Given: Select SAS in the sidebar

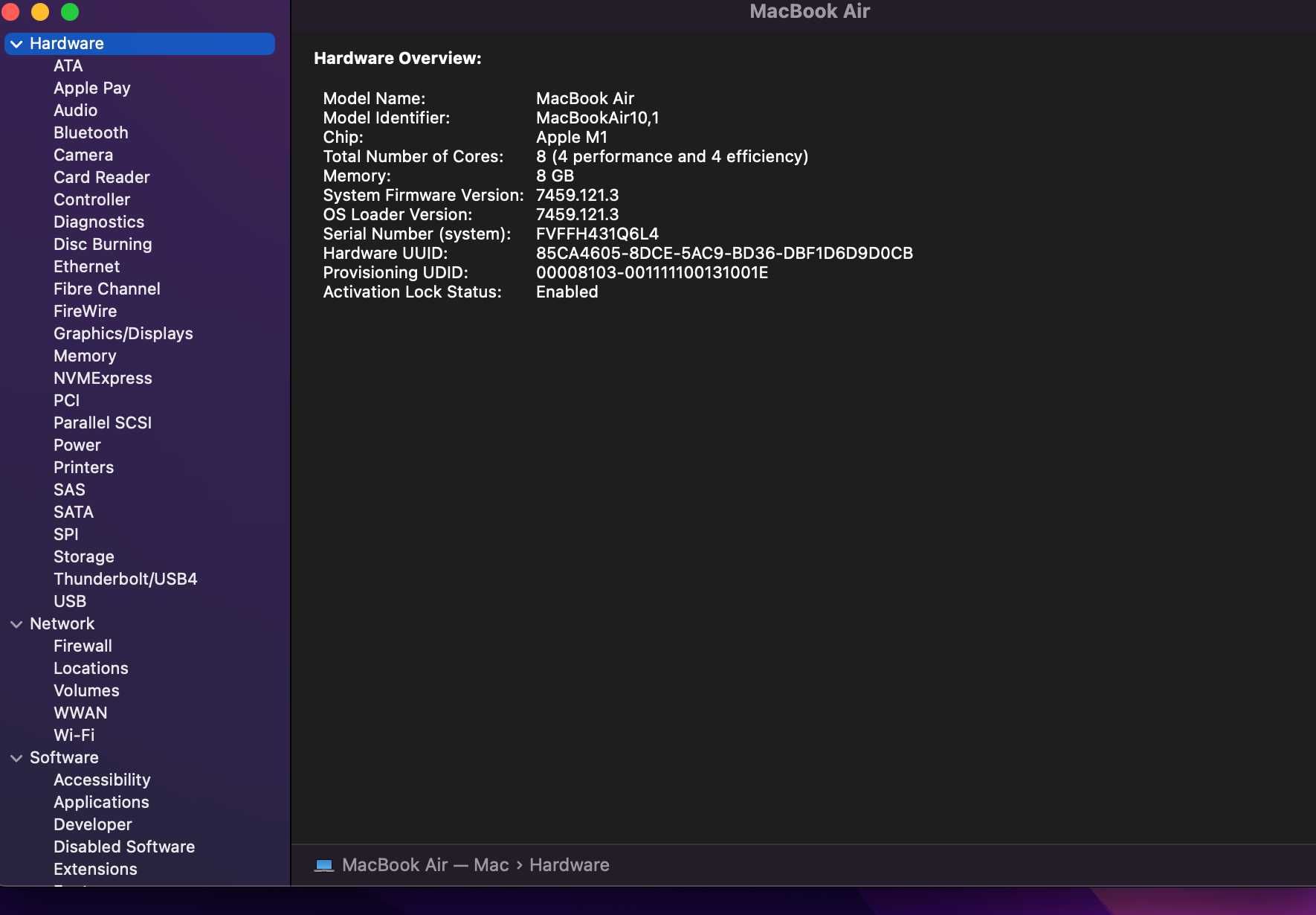Looking at the screenshot, I should (x=69, y=490).
